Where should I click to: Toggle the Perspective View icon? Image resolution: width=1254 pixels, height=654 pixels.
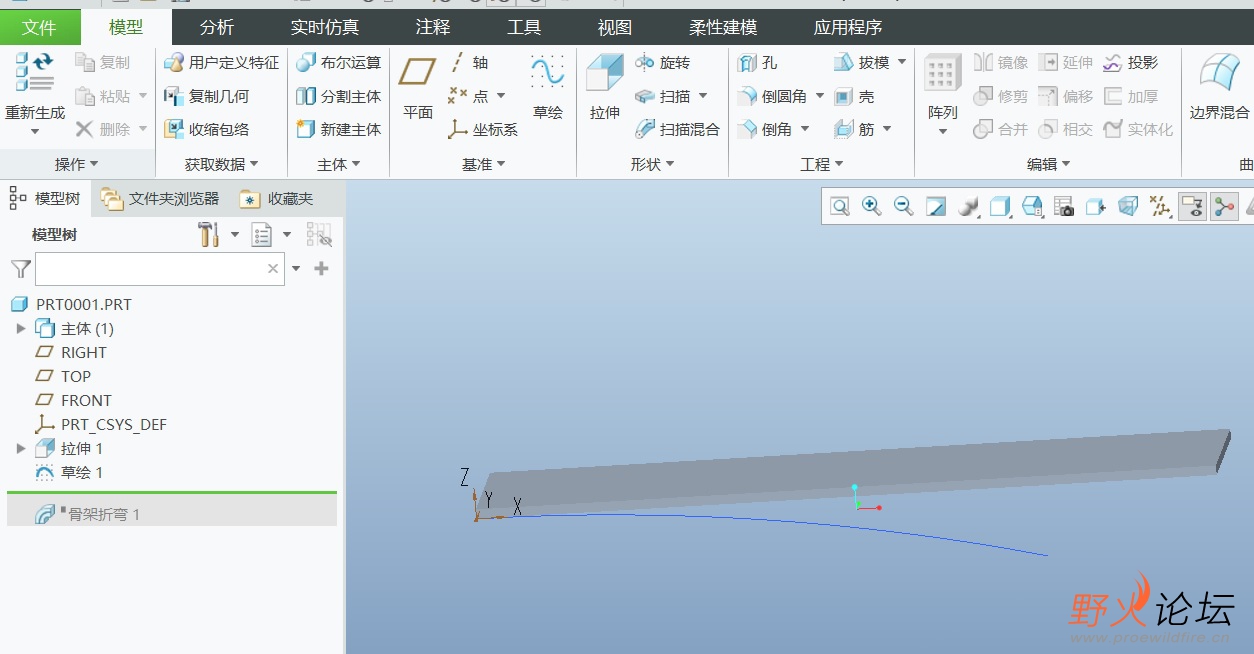(x=1128, y=206)
